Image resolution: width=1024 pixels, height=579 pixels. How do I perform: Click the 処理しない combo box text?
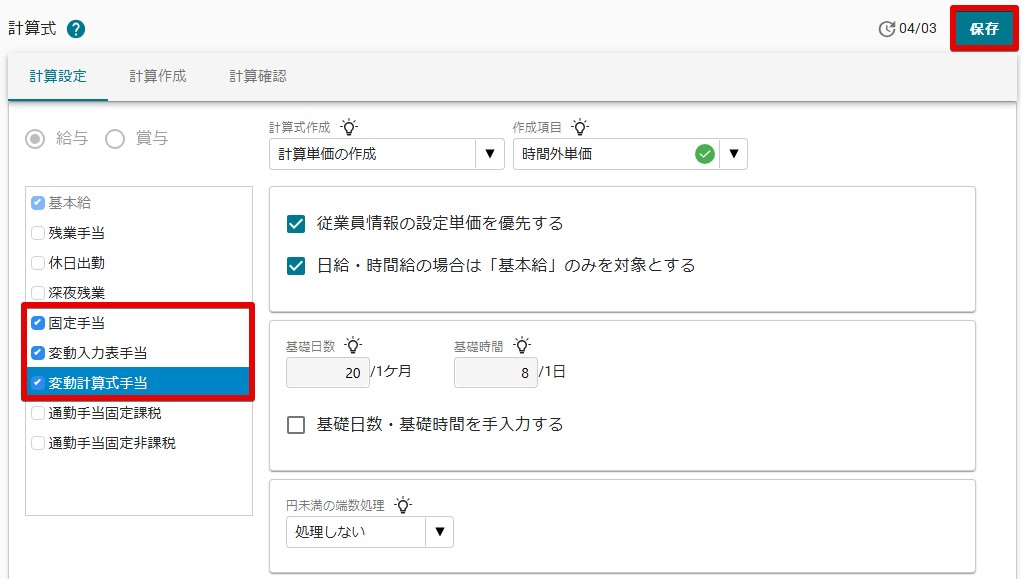330,532
